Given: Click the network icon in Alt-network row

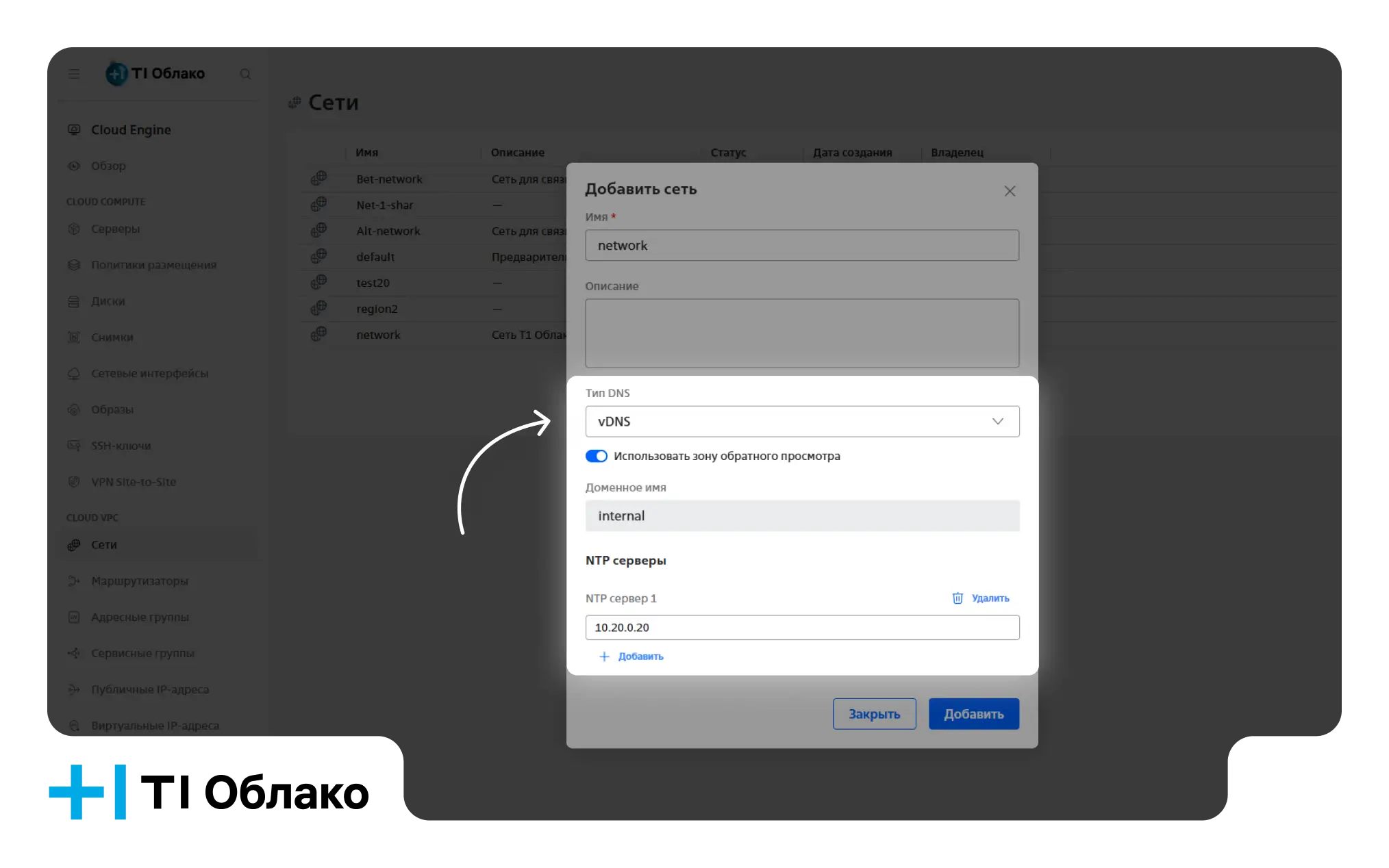Looking at the screenshot, I should (x=318, y=230).
